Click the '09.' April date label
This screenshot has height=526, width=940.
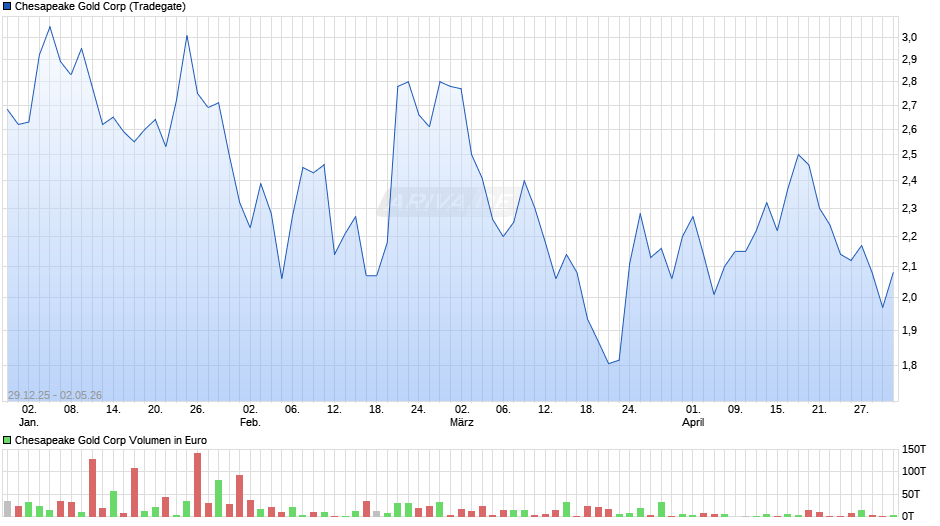[735, 410]
